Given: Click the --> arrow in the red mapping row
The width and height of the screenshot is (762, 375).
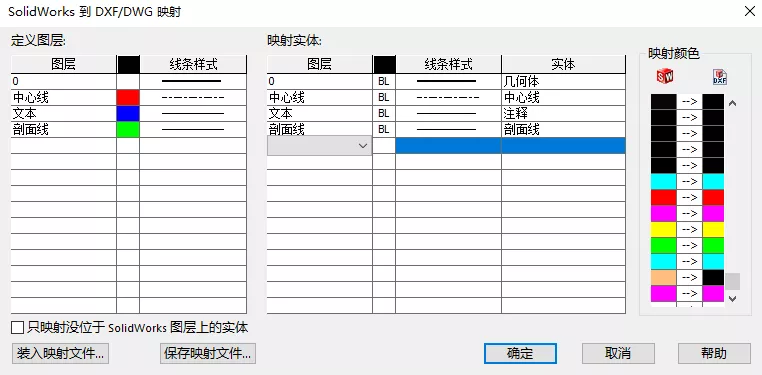Looking at the screenshot, I should coord(690,197).
